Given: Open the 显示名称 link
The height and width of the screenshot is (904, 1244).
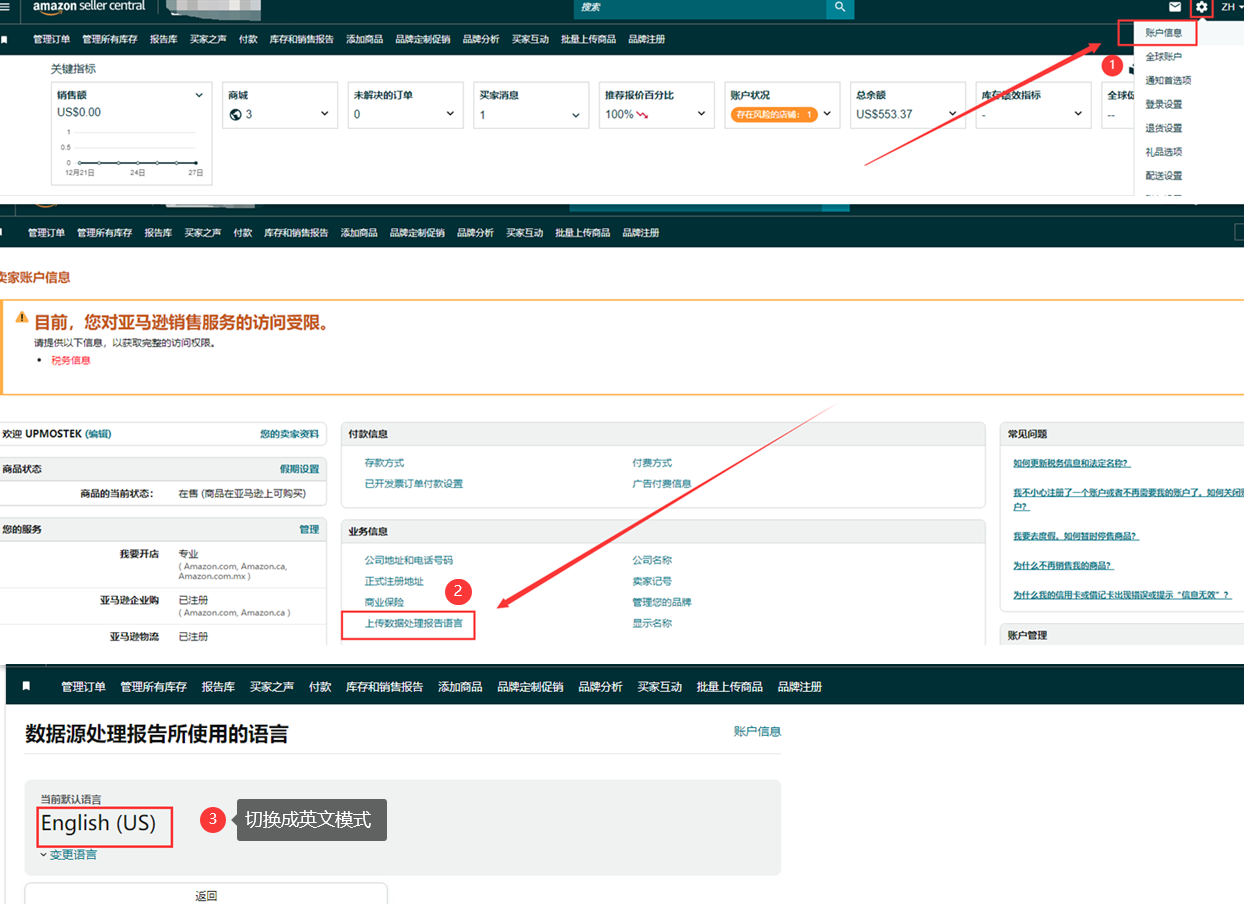Looking at the screenshot, I should click(x=652, y=623).
